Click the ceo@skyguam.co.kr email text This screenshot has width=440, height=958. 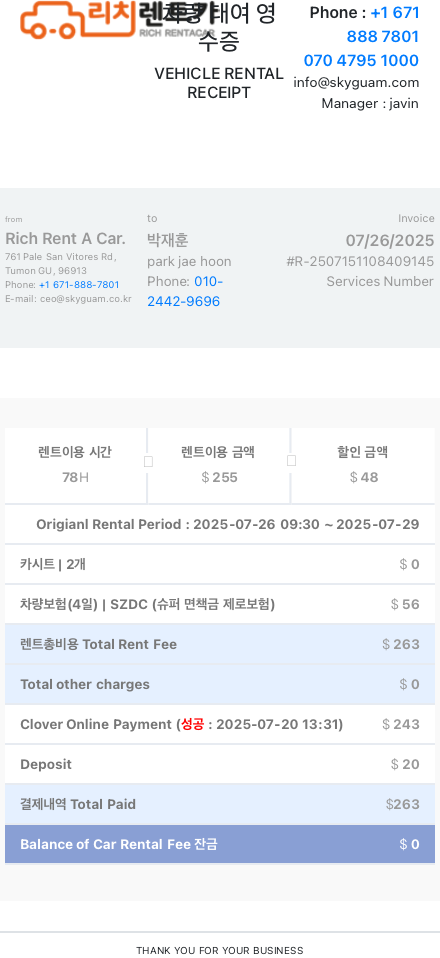pyautogui.click(x=86, y=299)
